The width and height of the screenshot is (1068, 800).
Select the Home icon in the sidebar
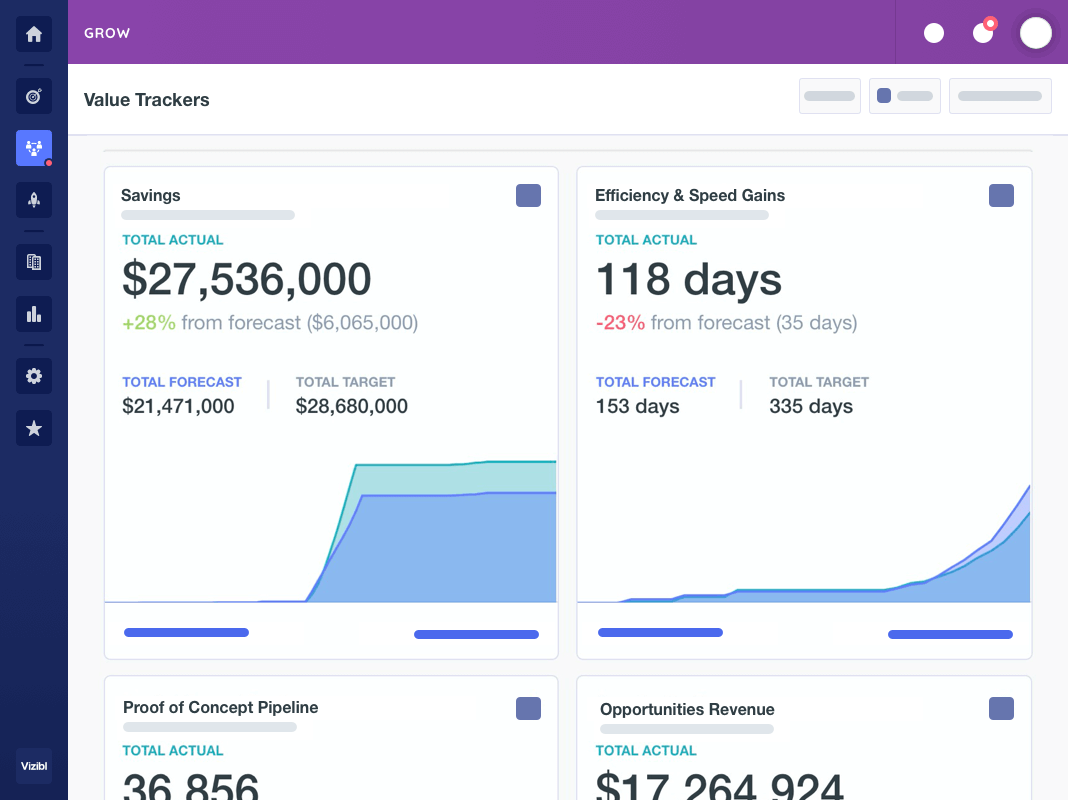[x=33, y=33]
